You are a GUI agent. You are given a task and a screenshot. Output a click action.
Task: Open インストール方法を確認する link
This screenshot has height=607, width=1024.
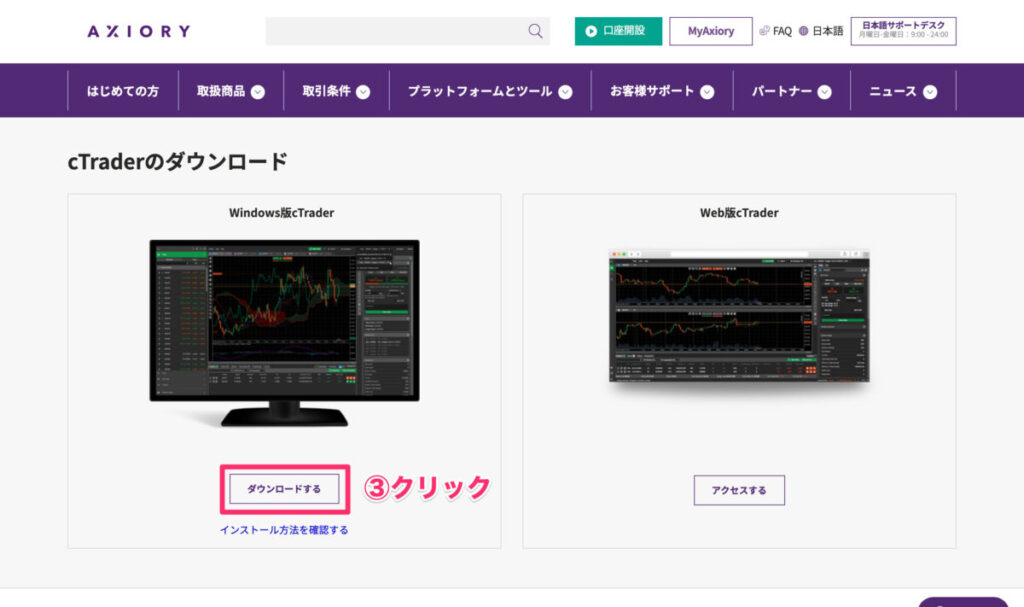[284, 530]
